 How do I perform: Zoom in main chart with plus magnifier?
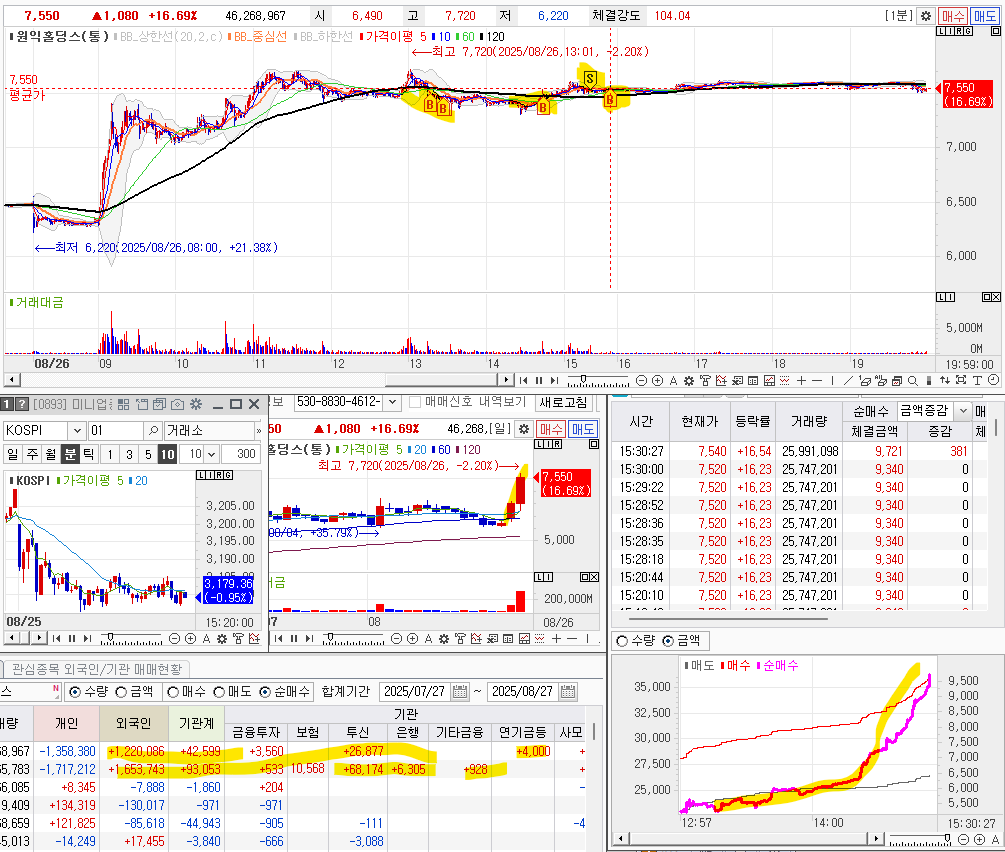coord(657,380)
